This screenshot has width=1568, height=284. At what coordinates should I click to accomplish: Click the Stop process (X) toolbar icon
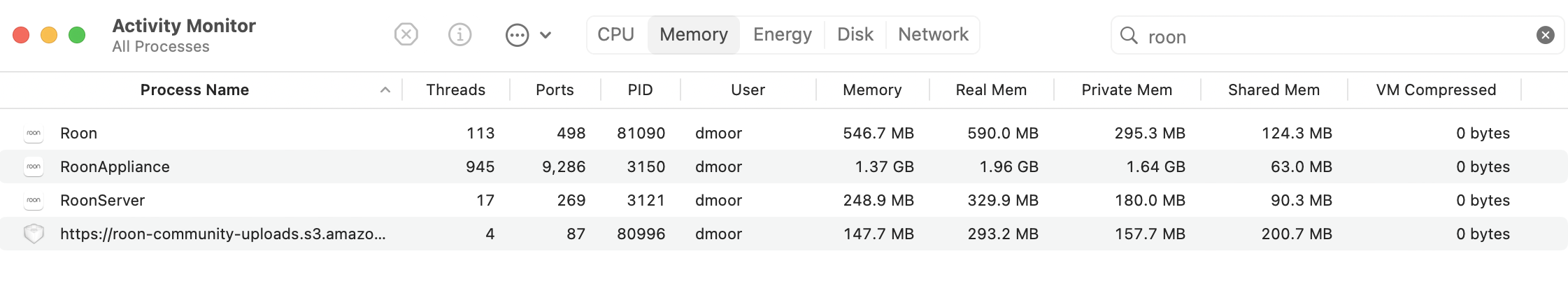(x=406, y=34)
